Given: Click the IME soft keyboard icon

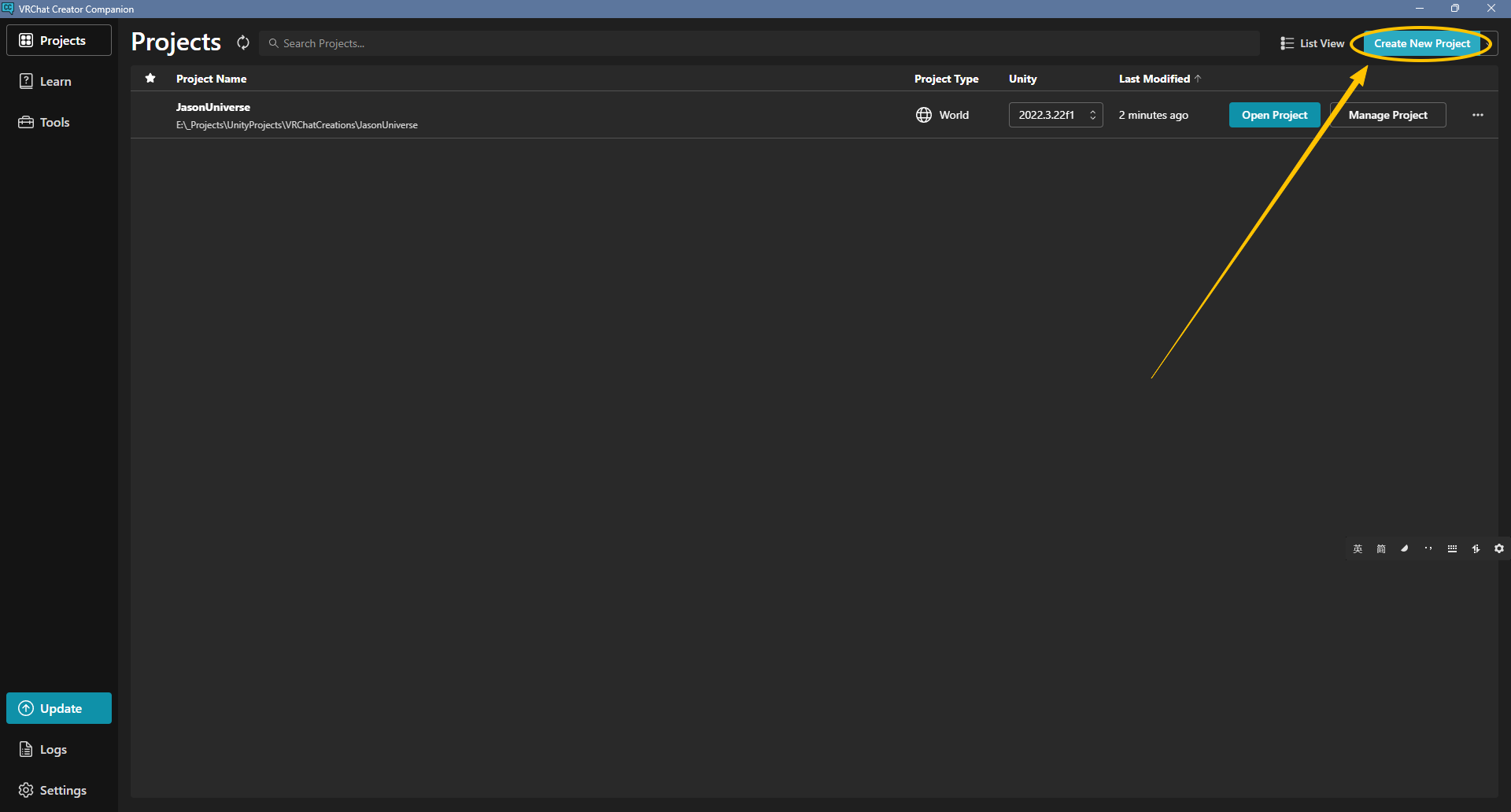Looking at the screenshot, I should tap(1452, 548).
